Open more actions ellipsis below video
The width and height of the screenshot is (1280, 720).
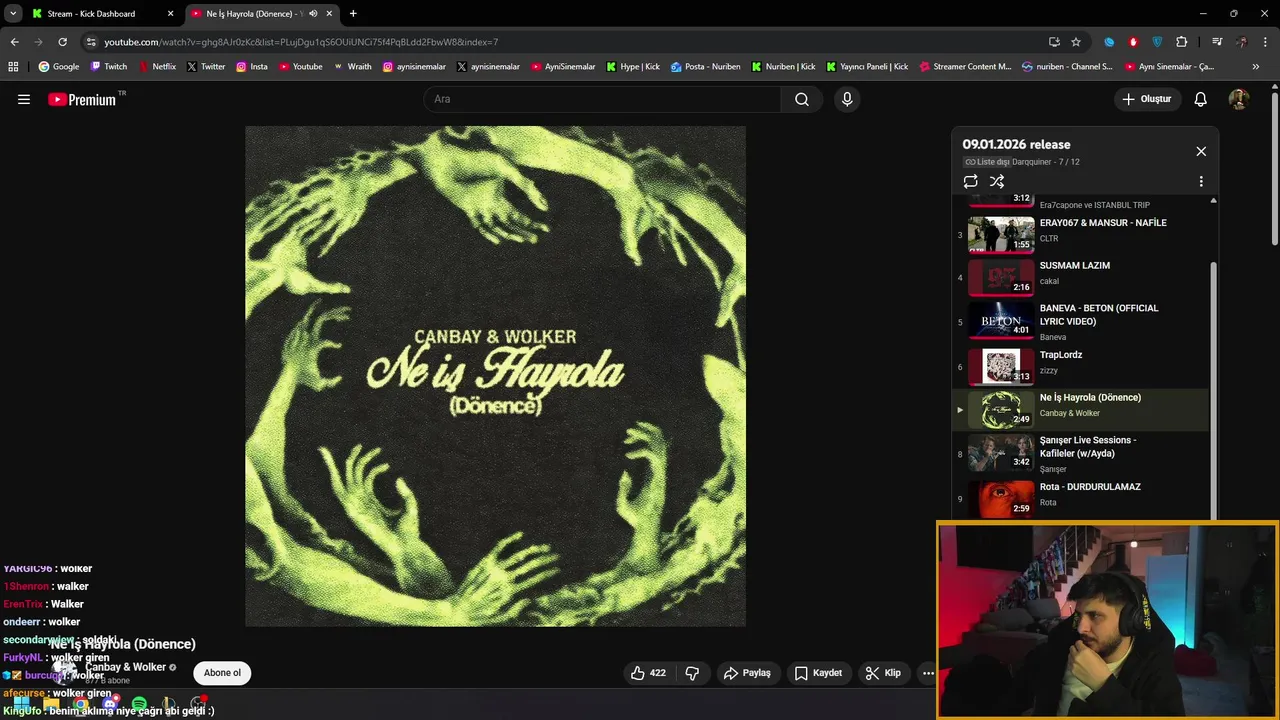(x=928, y=673)
